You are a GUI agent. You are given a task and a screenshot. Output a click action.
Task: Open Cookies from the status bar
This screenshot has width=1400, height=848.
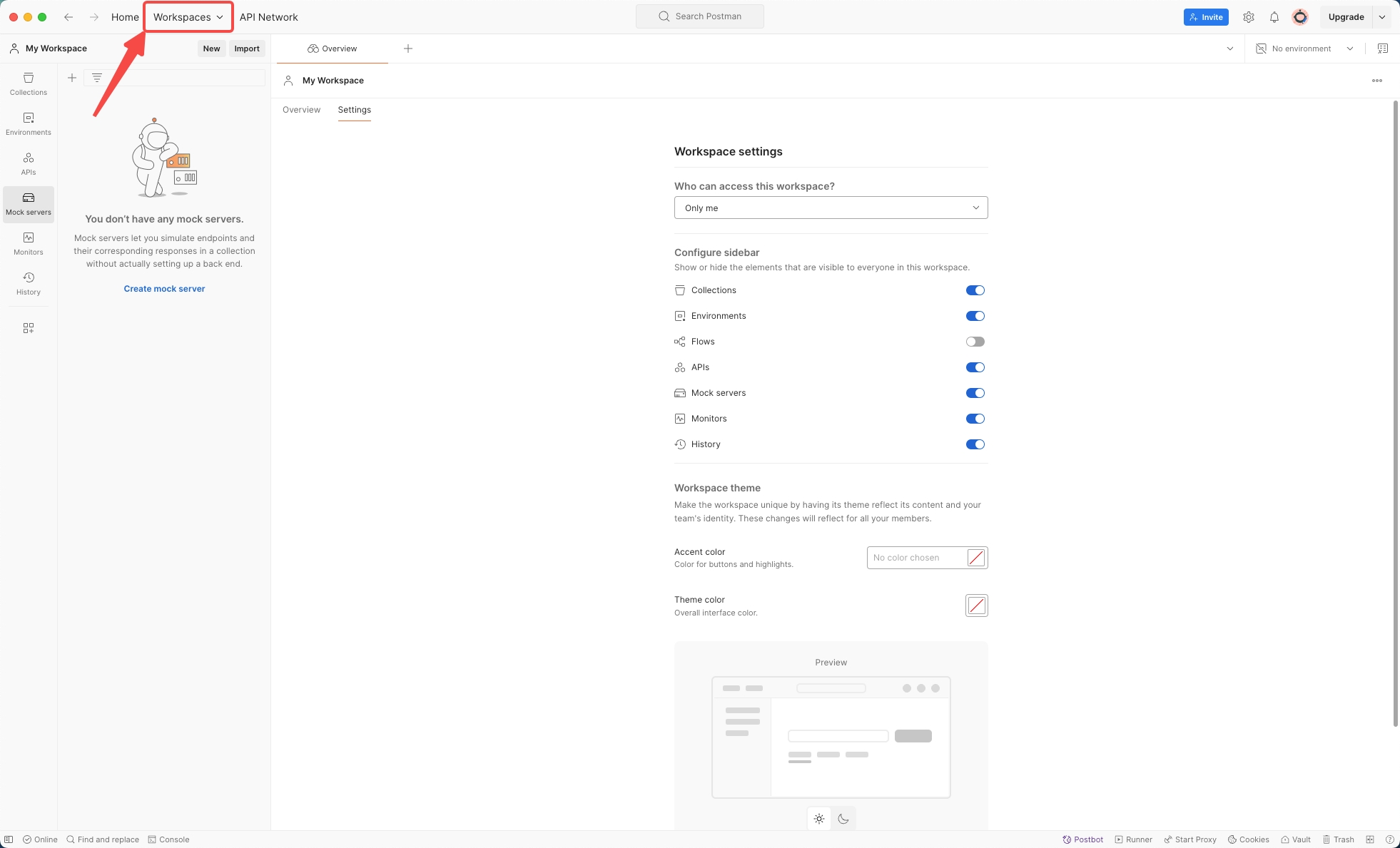click(x=1249, y=839)
